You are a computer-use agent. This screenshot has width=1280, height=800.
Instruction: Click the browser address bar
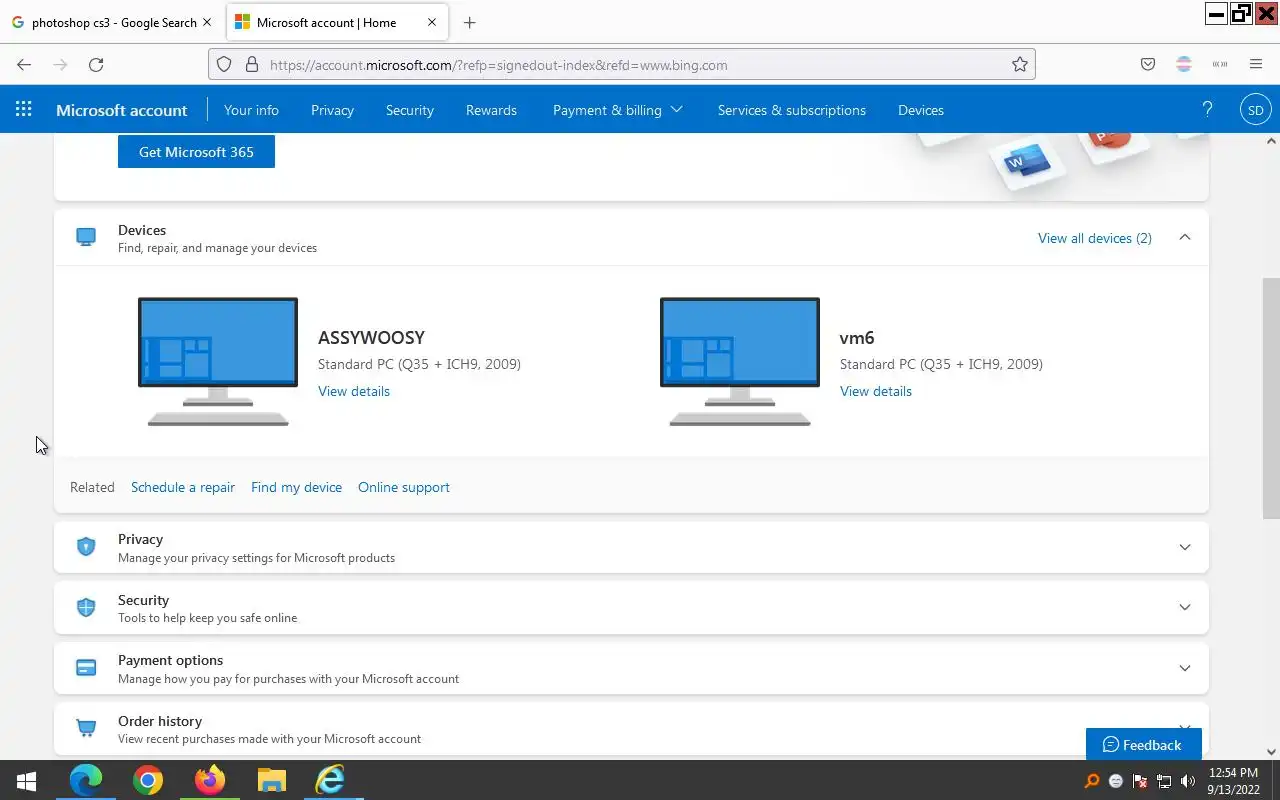click(x=620, y=65)
